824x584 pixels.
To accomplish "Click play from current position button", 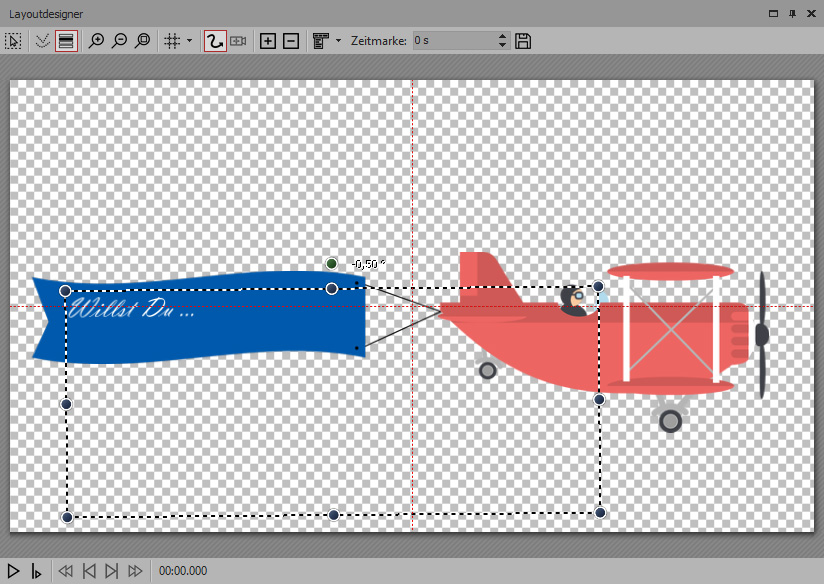I will [36, 571].
